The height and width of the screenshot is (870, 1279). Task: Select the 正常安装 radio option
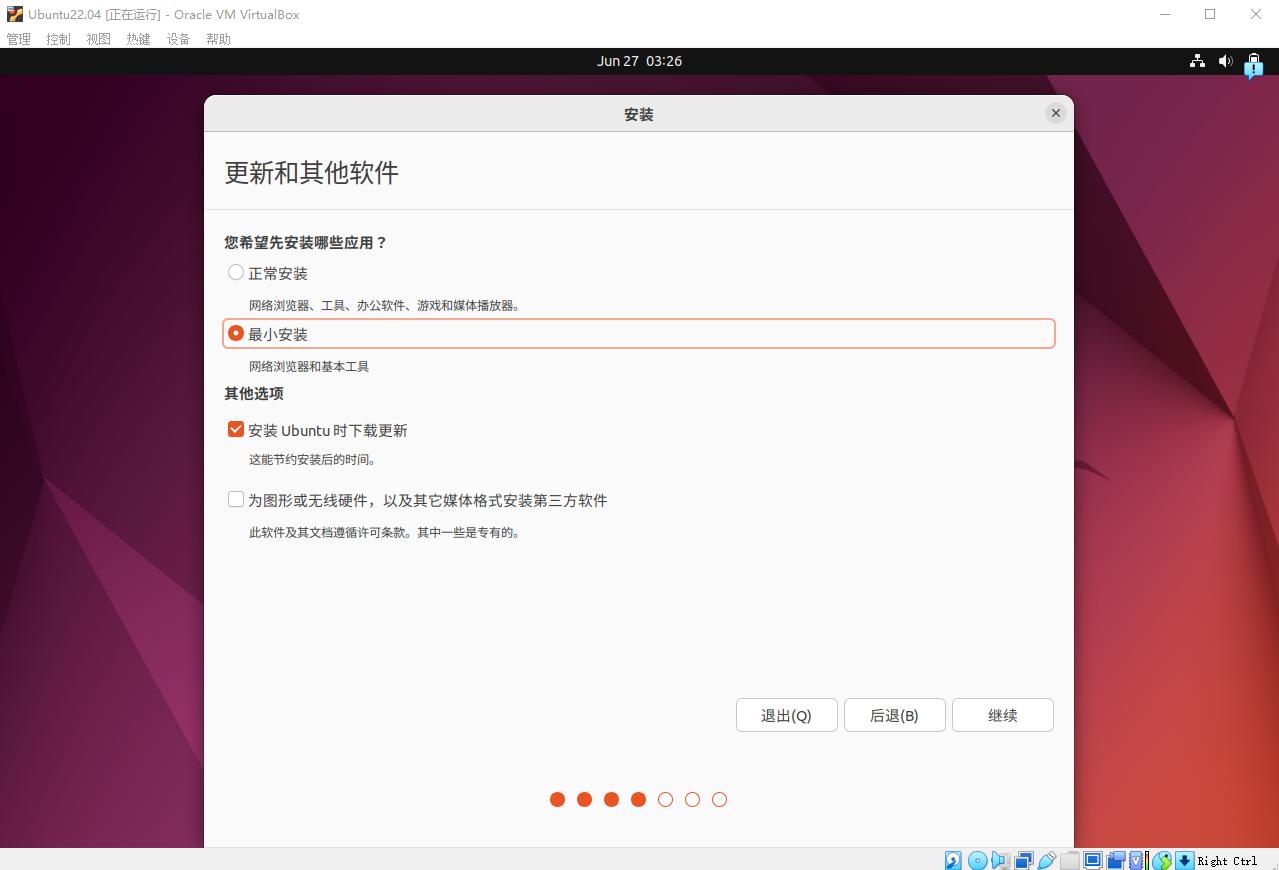236,272
